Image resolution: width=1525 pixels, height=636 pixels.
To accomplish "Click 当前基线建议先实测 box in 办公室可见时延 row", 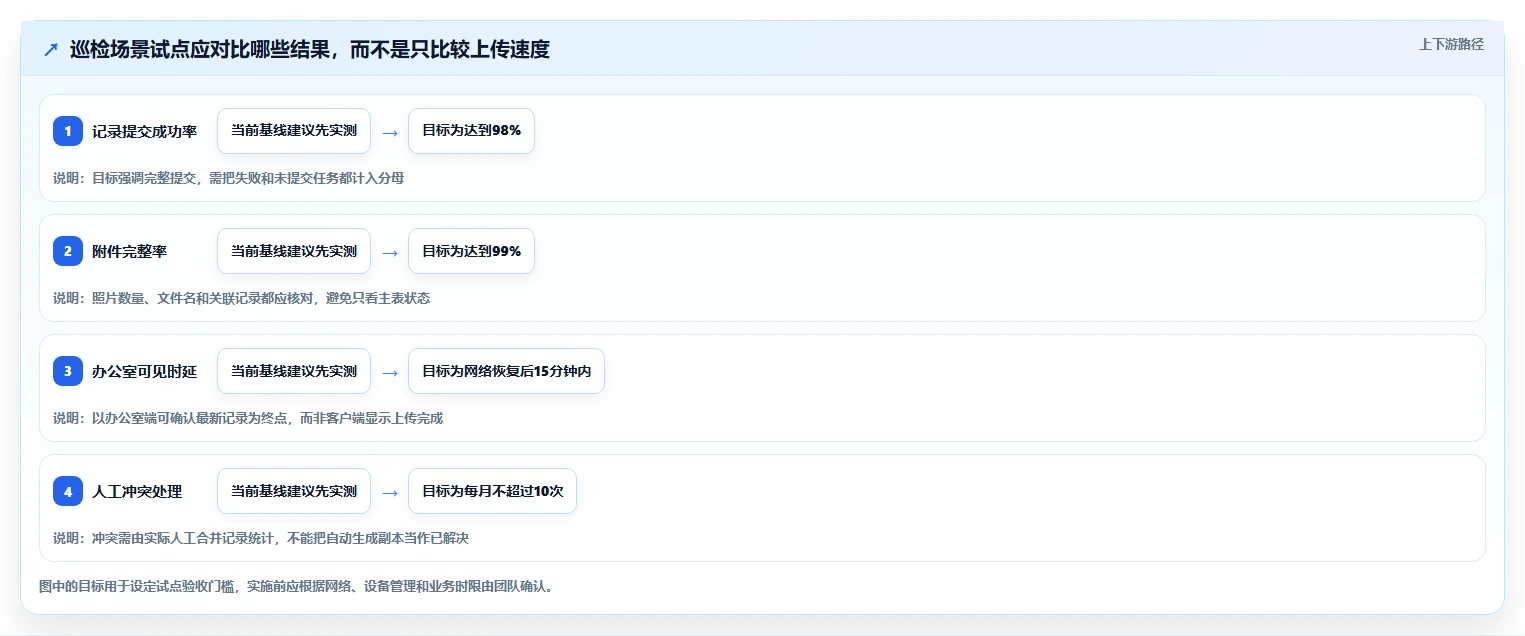I will 294,371.
